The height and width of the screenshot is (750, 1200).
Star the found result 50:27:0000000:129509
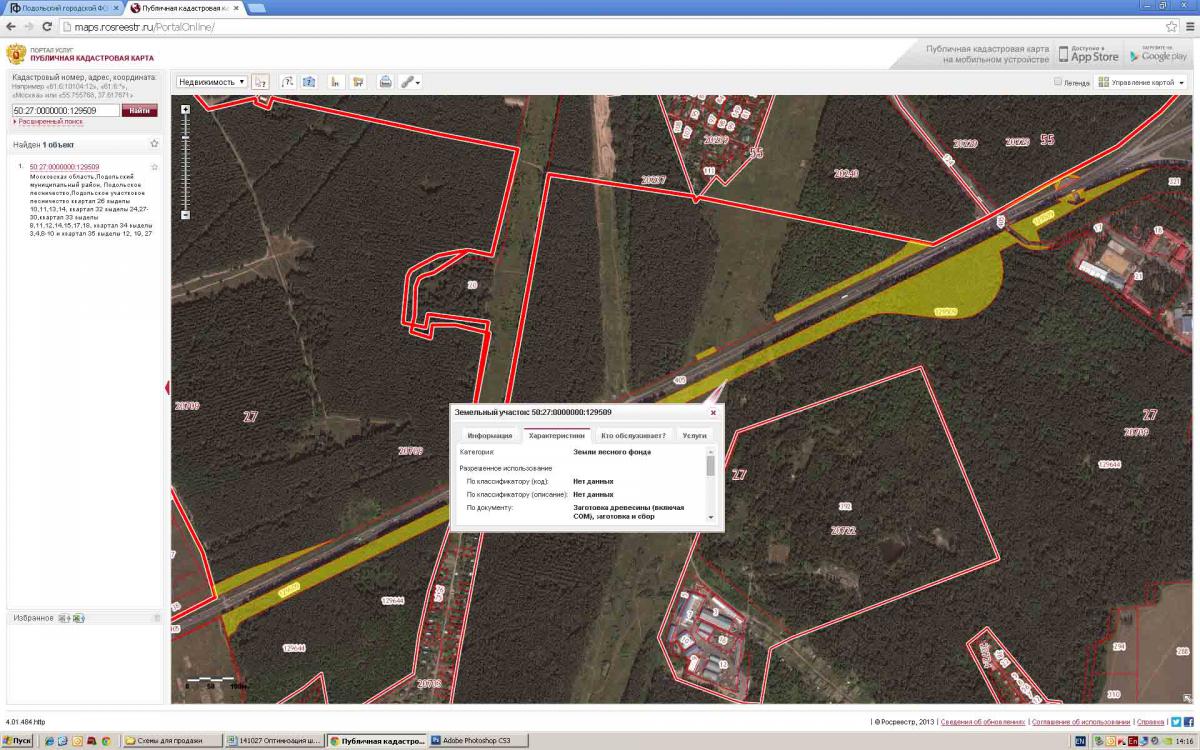click(x=154, y=167)
